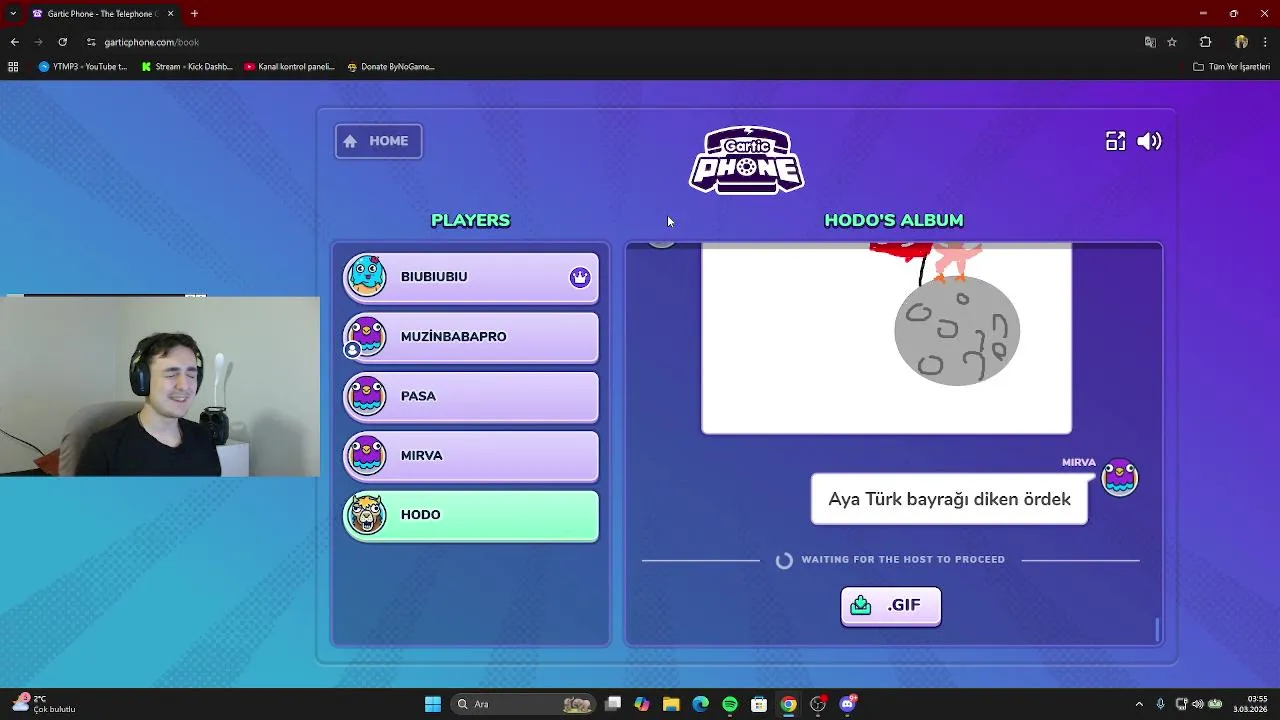
Task: Open Chrome three-dot menu
Action: pyautogui.click(x=1265, y=42)
